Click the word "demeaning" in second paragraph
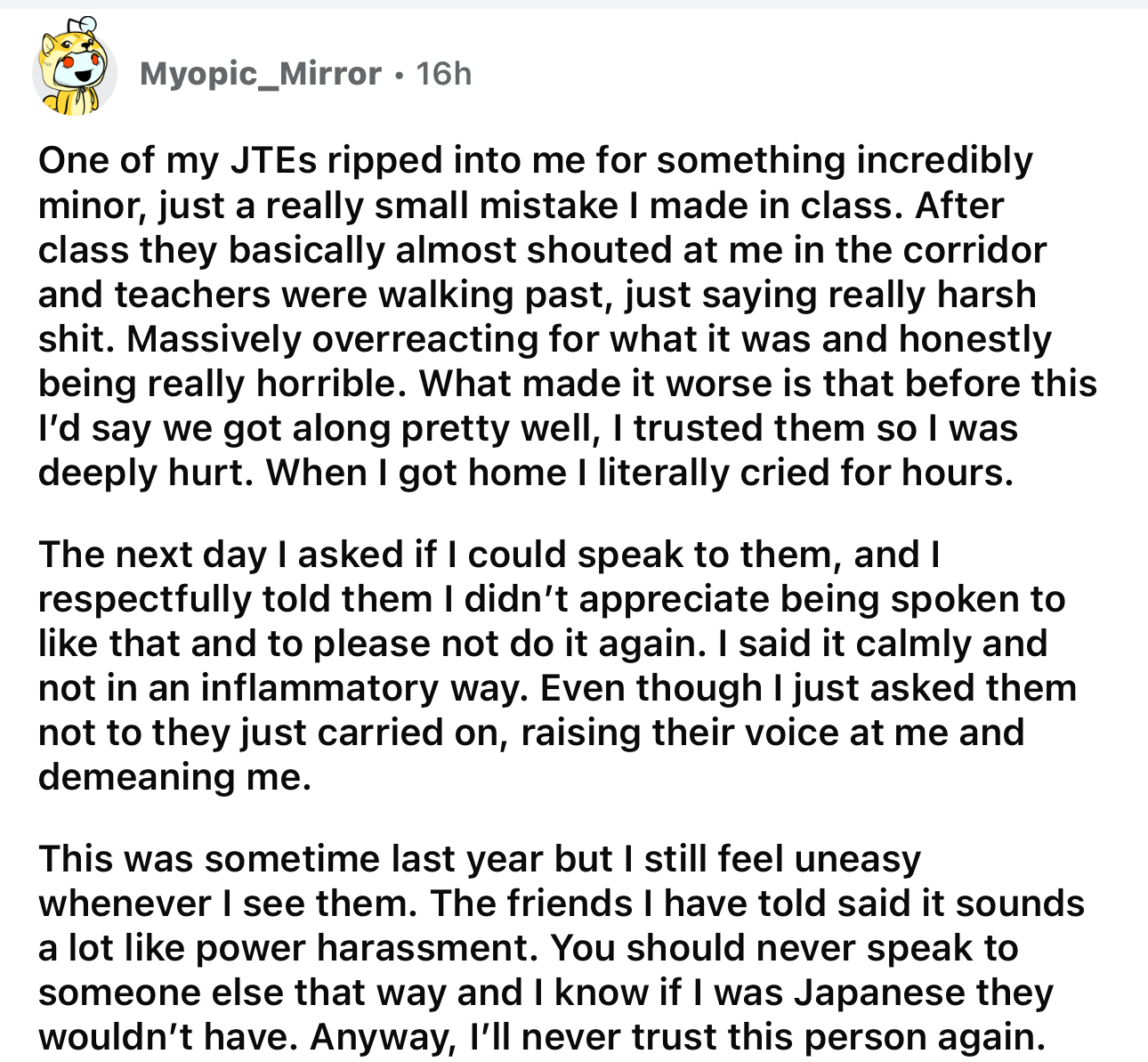This screenshot has height=1062, width=1148. point(136,777)
